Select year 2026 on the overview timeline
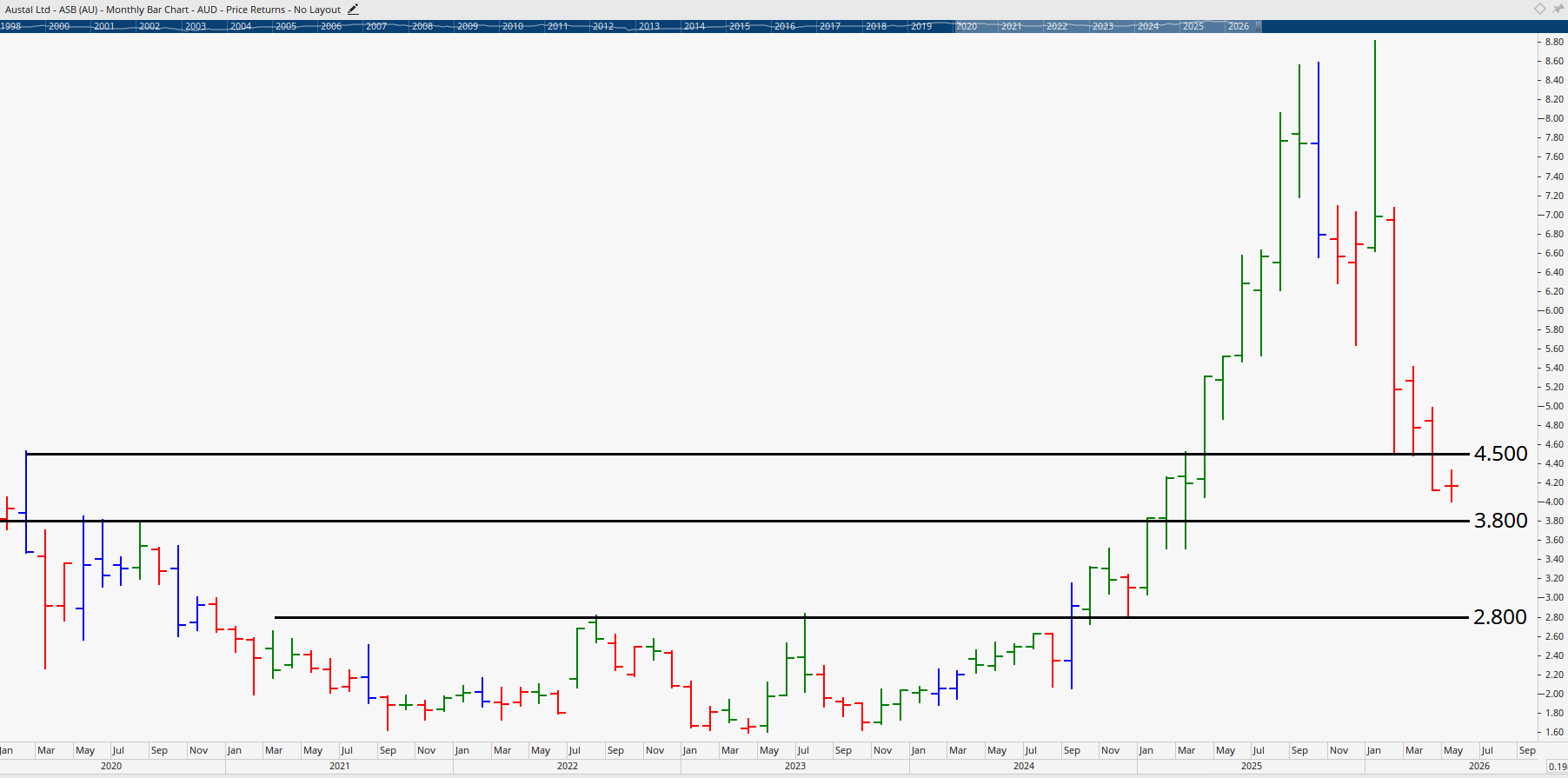The width and height of the screenshot is (1568, 778). (1239, 26)
